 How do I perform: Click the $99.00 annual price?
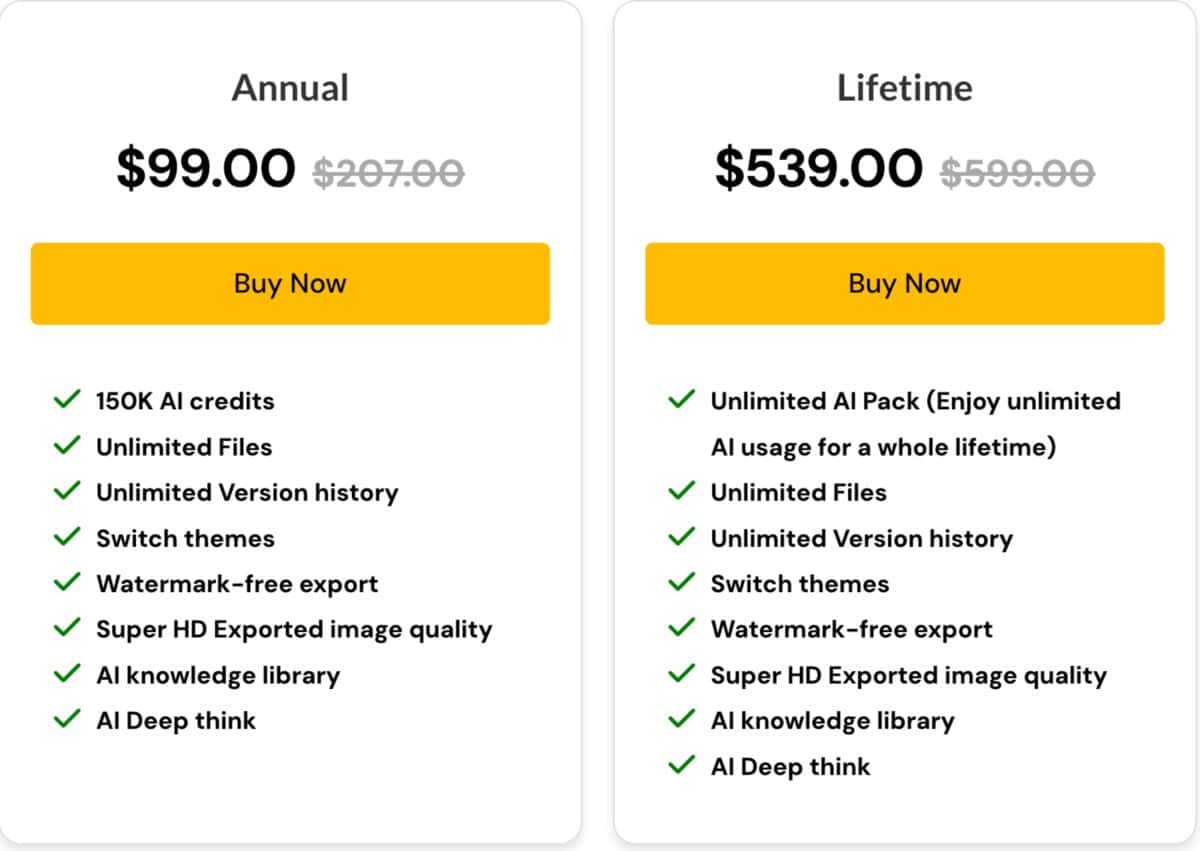[206, 168]
